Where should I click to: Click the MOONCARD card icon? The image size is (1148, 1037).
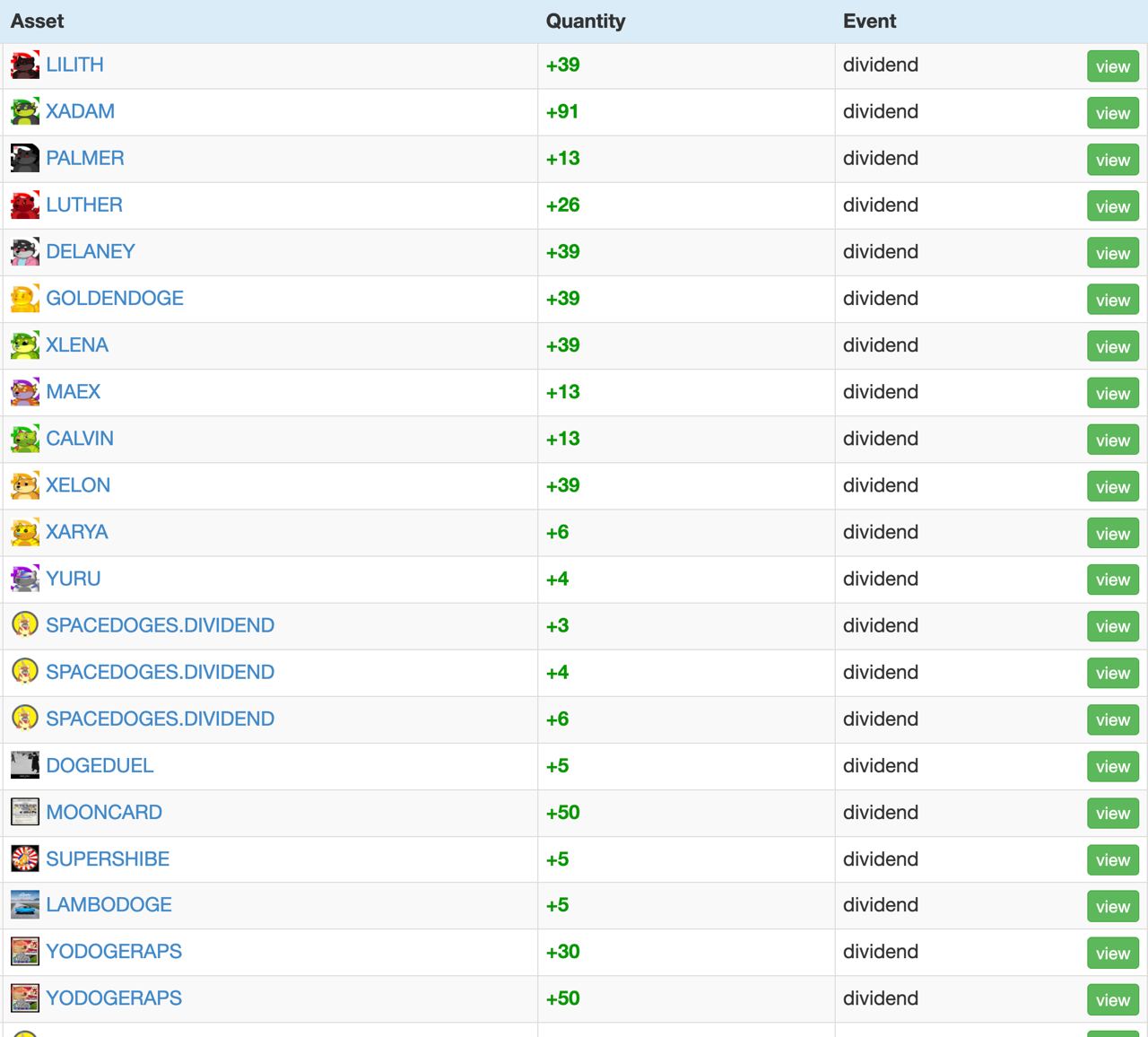coord(25,812)
